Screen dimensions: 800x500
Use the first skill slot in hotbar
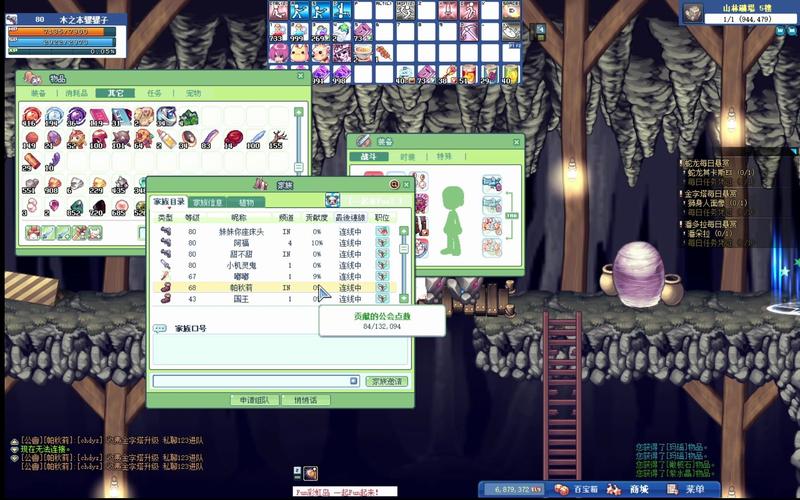pos(278,10)
